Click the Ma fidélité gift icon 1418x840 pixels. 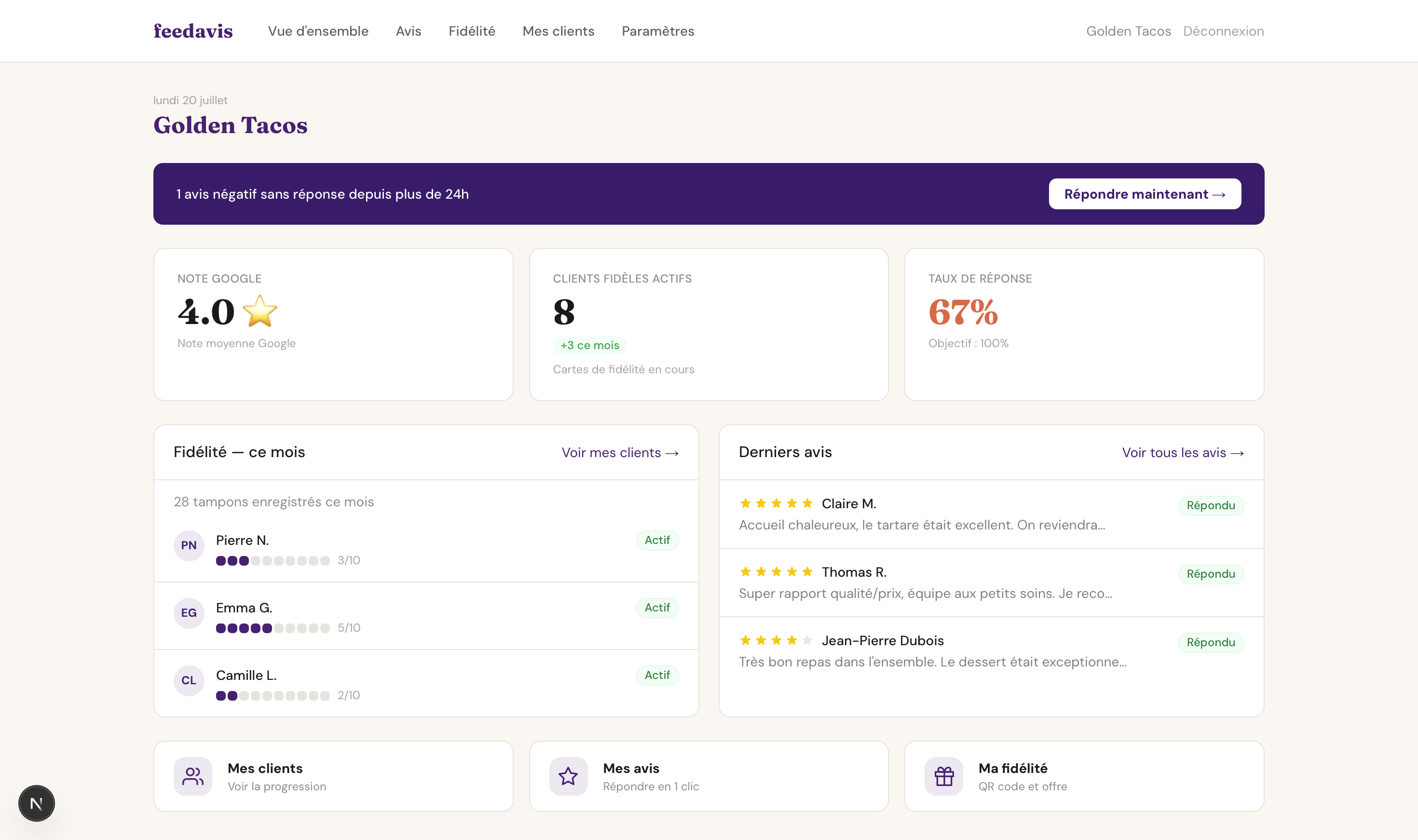coord(943,776)
